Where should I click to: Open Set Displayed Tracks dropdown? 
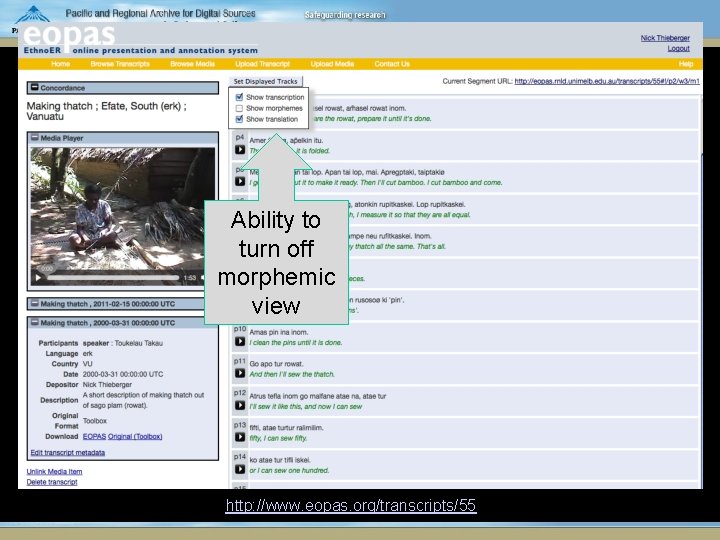click(265, 81)
